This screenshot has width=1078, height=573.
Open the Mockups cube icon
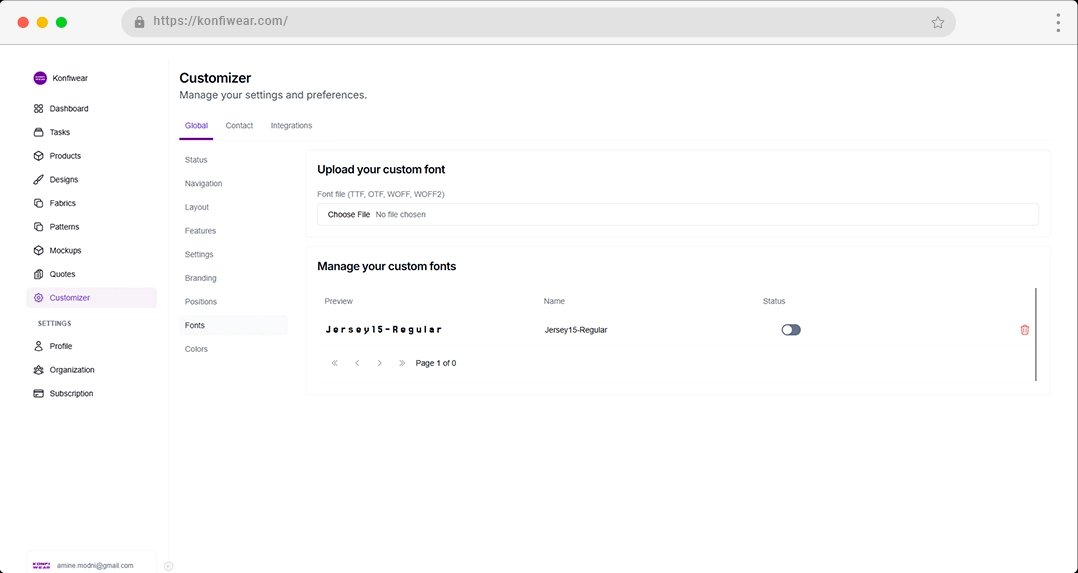click(38, 250)
